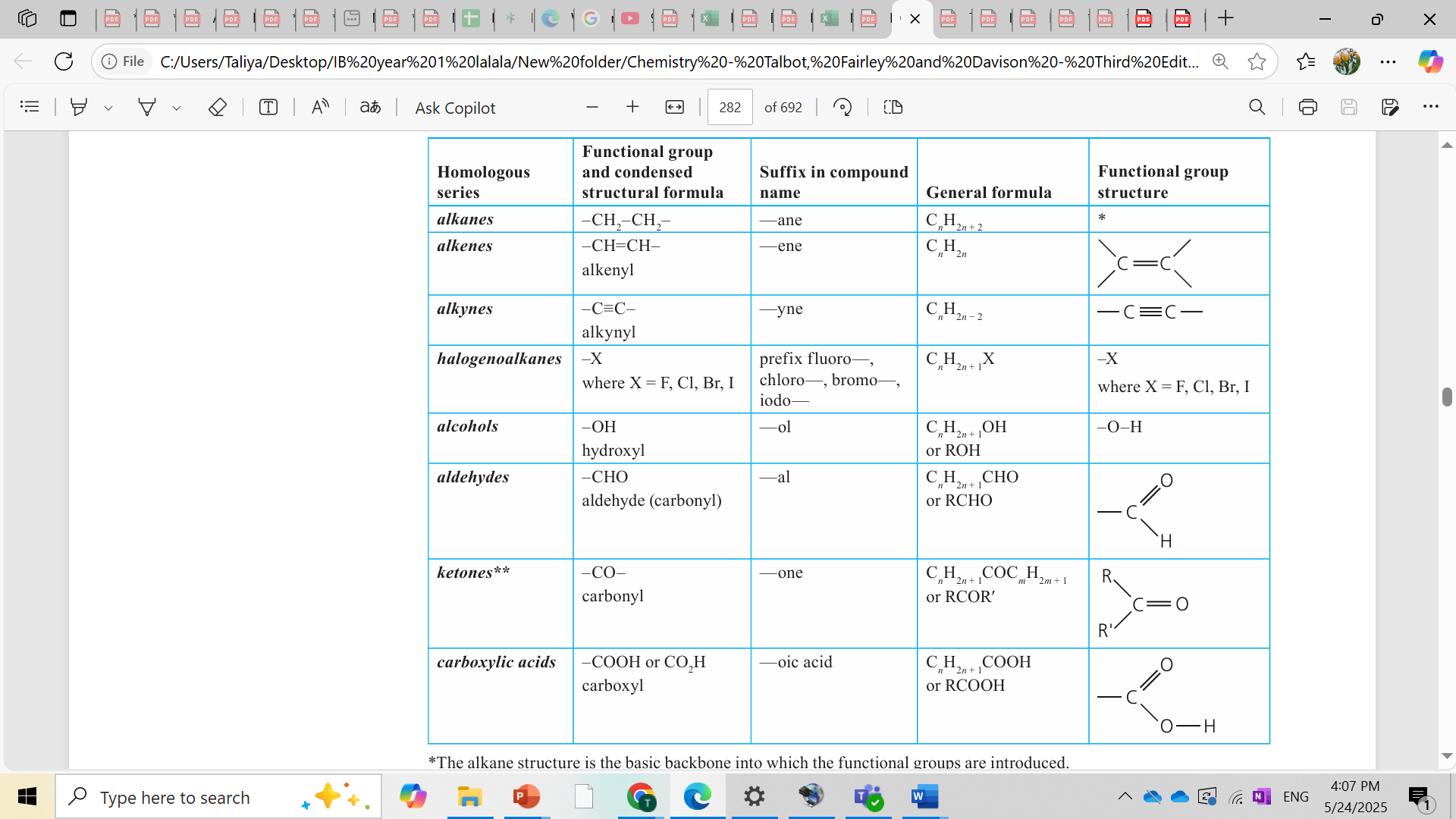
Task: Click the Save as icon
Action: pos(1389,107)
